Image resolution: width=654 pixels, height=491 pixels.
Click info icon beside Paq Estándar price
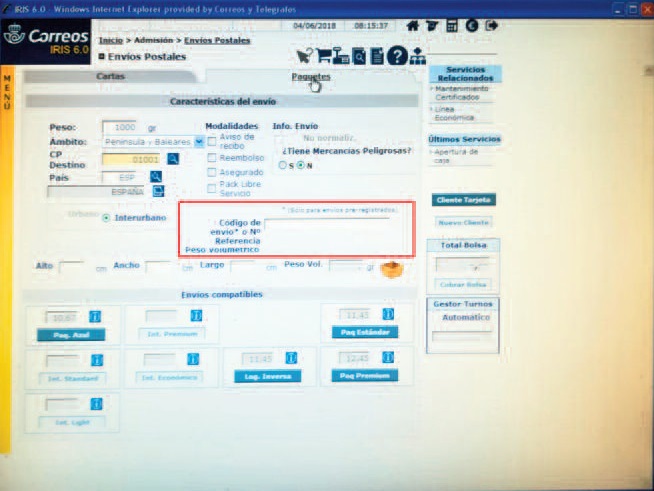coord(390,316)
